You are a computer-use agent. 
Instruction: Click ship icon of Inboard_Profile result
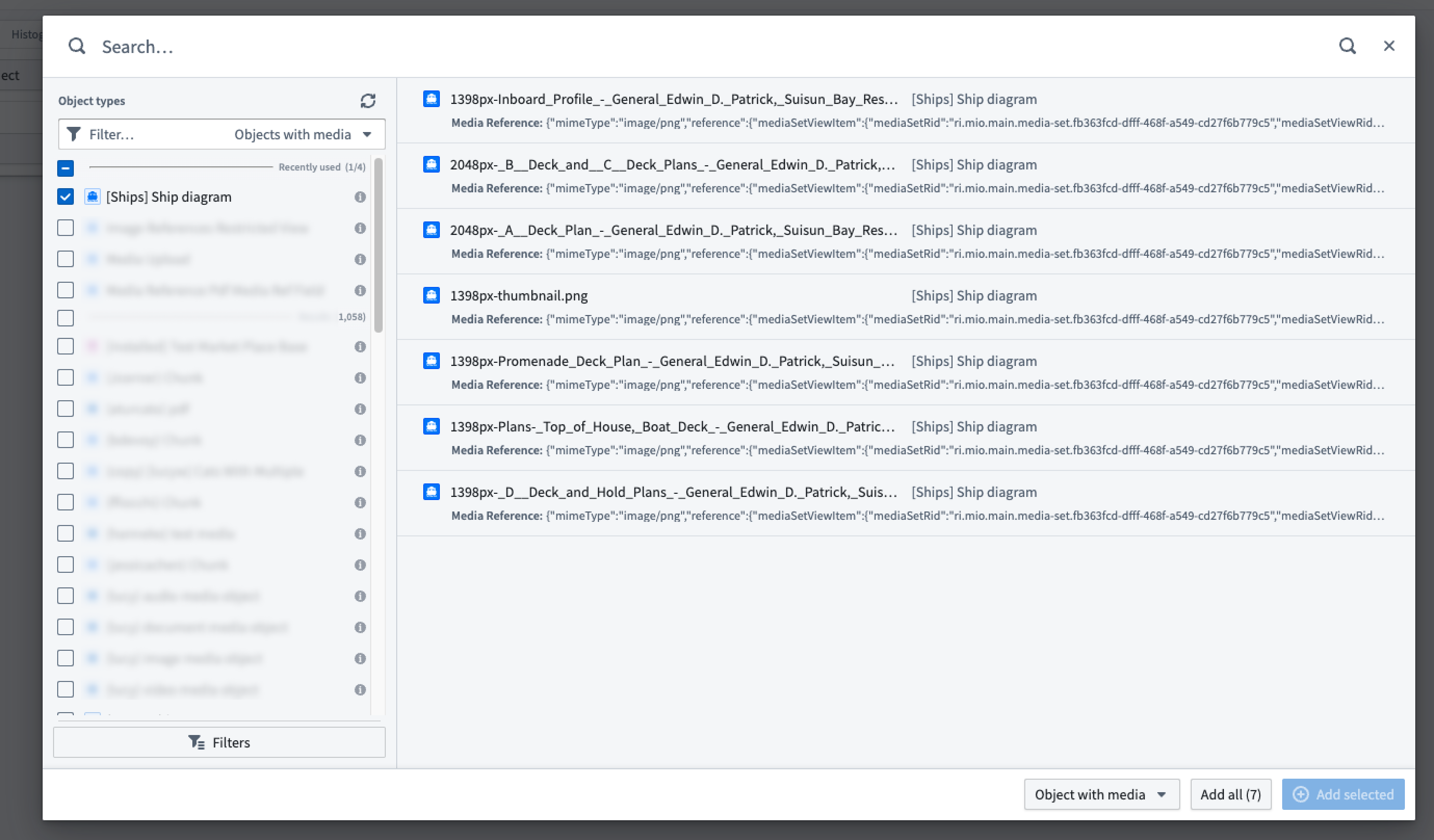pos(432,99)
